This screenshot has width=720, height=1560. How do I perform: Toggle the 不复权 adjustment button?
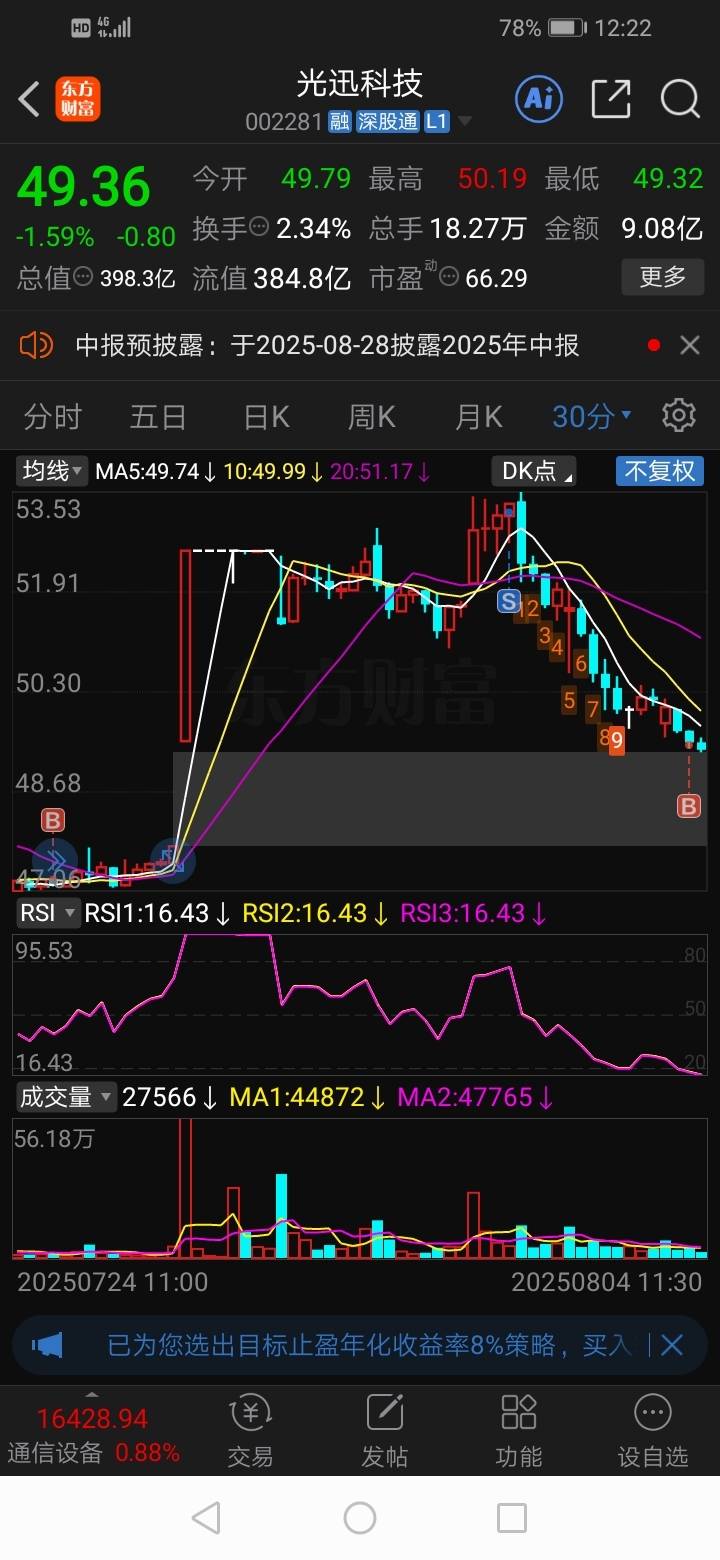(659, 471)
